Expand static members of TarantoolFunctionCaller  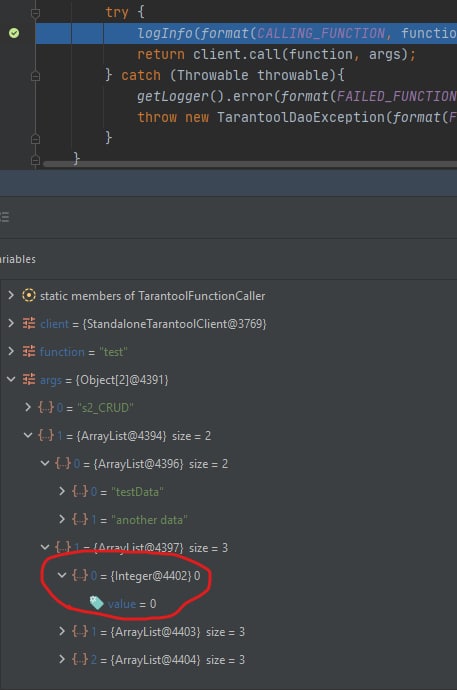[x=11, y=295]
